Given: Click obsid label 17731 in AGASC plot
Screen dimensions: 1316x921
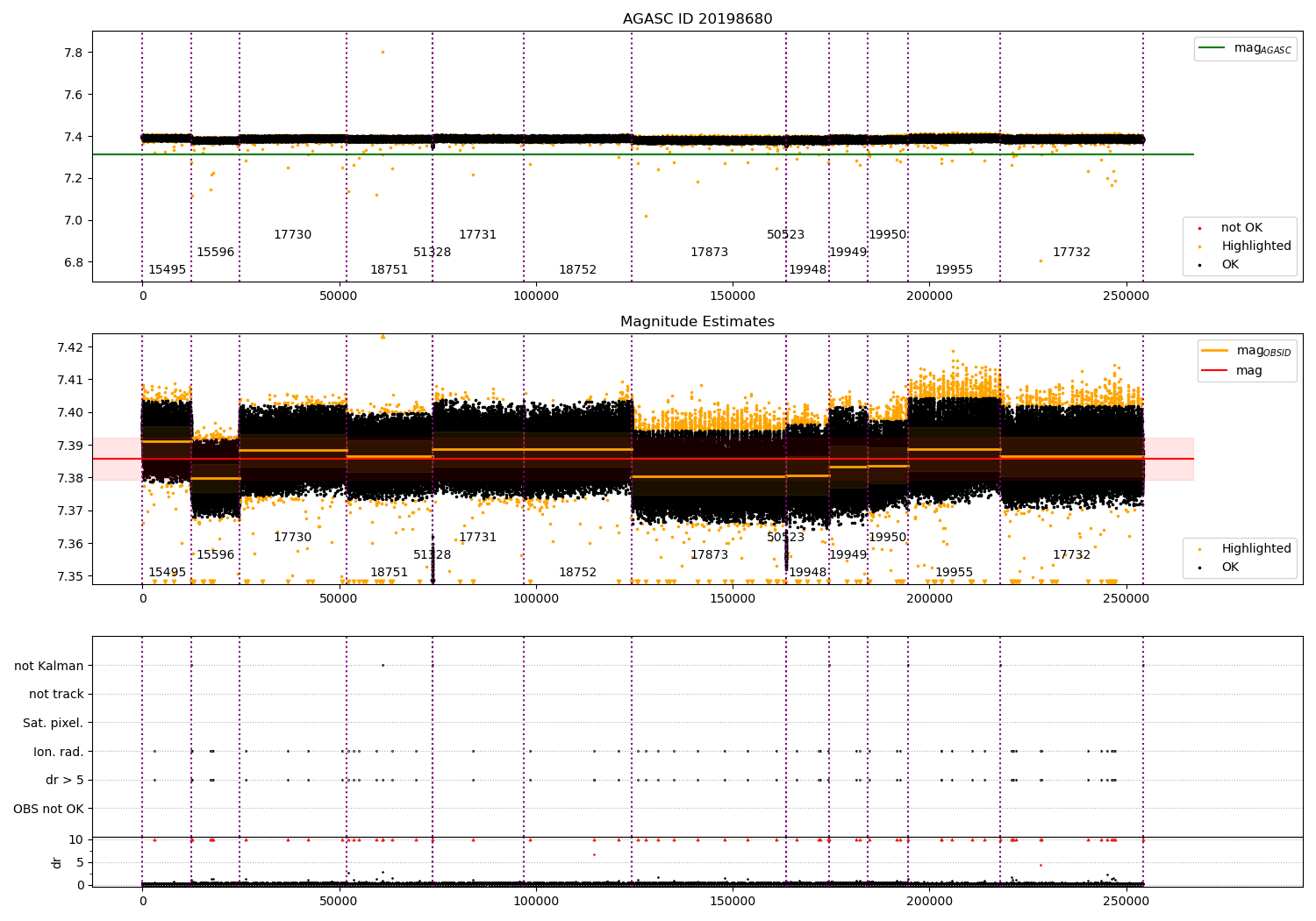Looking at the screenshot, I should pos(477,235).
